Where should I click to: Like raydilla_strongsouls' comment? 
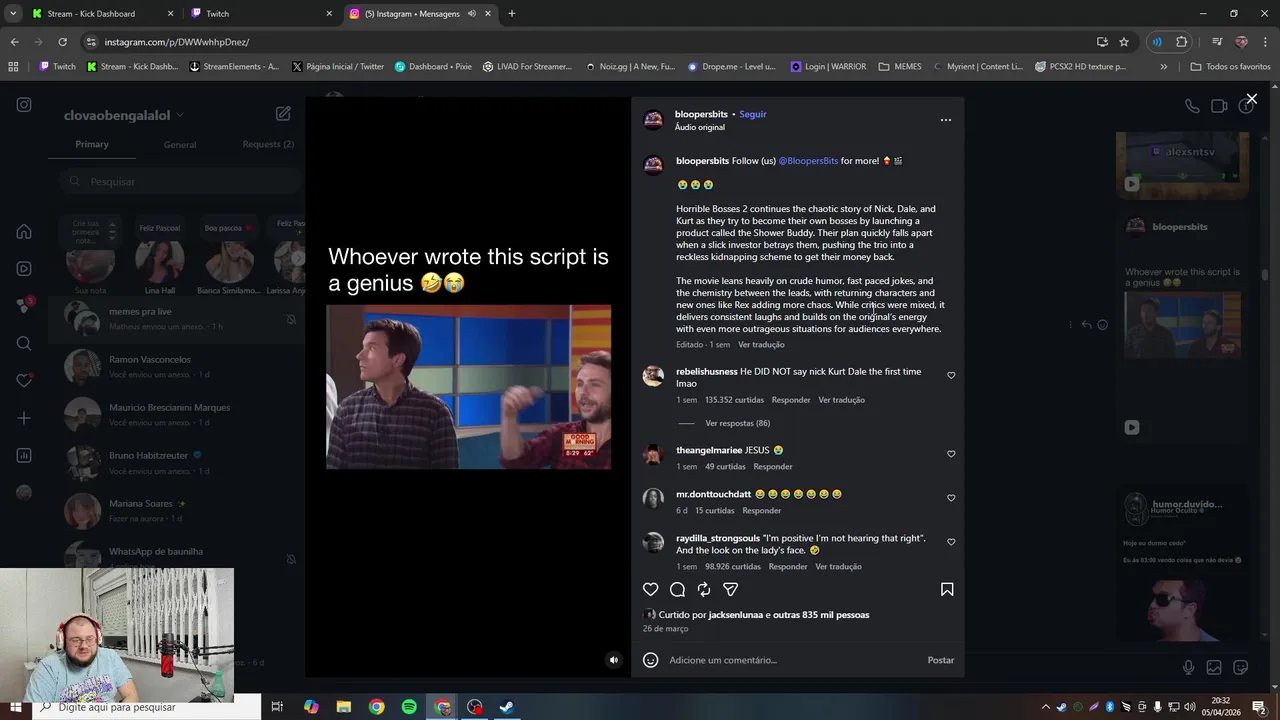[951, 542]
